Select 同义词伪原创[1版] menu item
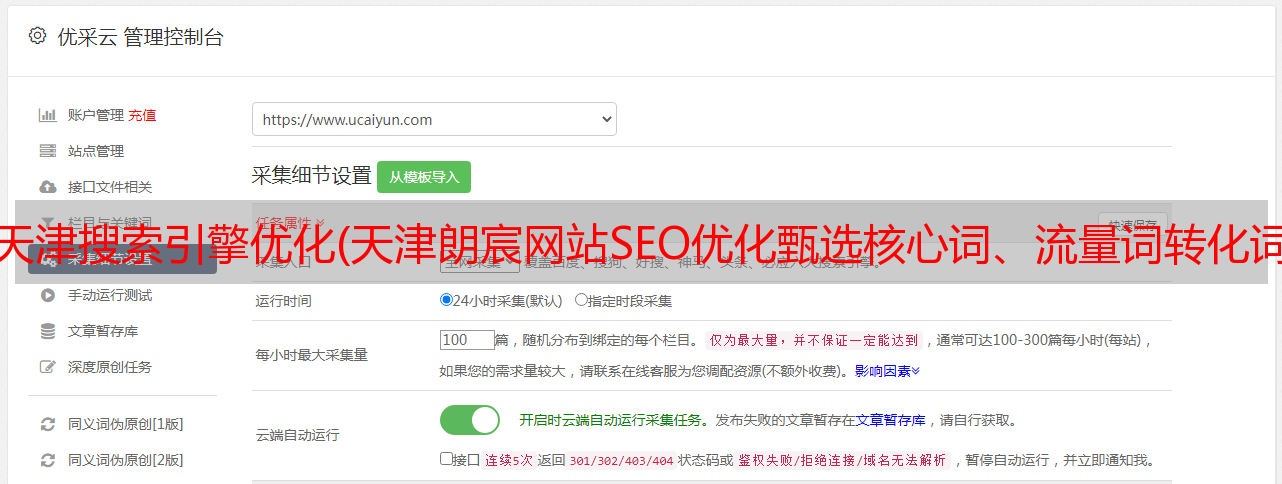This screenshot has height=484, width=1282. click(126, 424)
